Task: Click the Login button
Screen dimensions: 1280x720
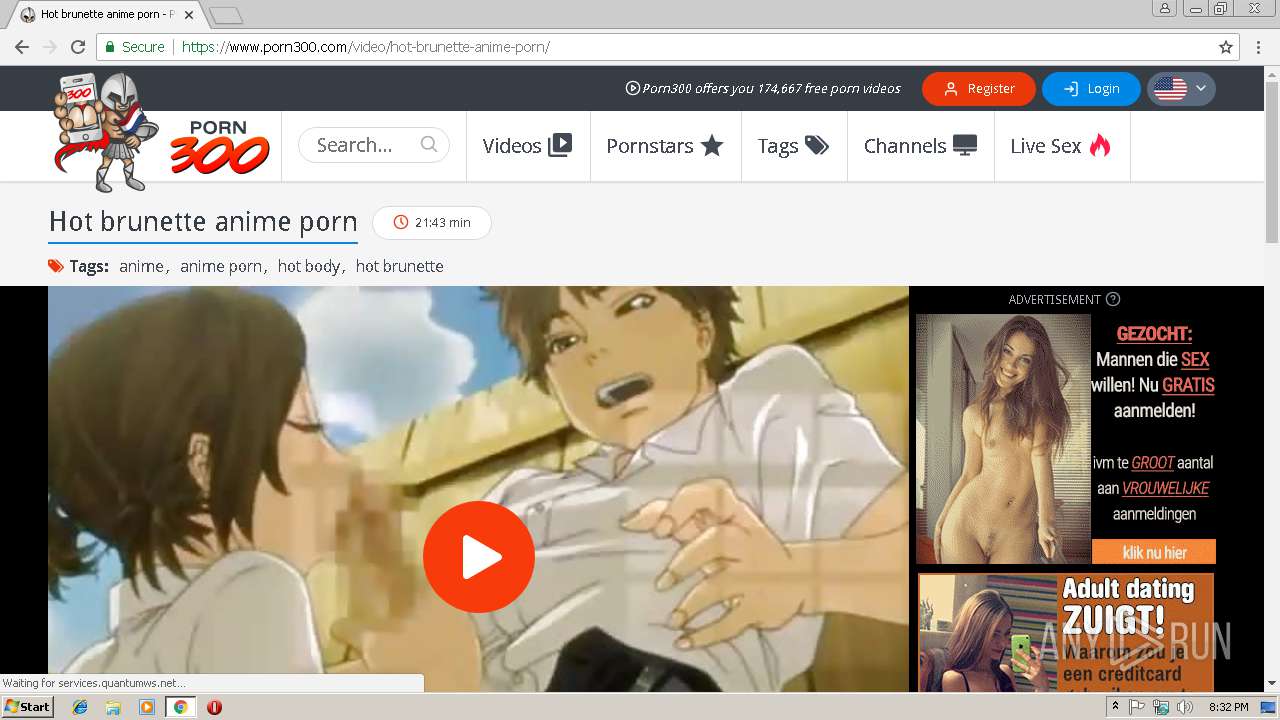Action: [1091, 89]
